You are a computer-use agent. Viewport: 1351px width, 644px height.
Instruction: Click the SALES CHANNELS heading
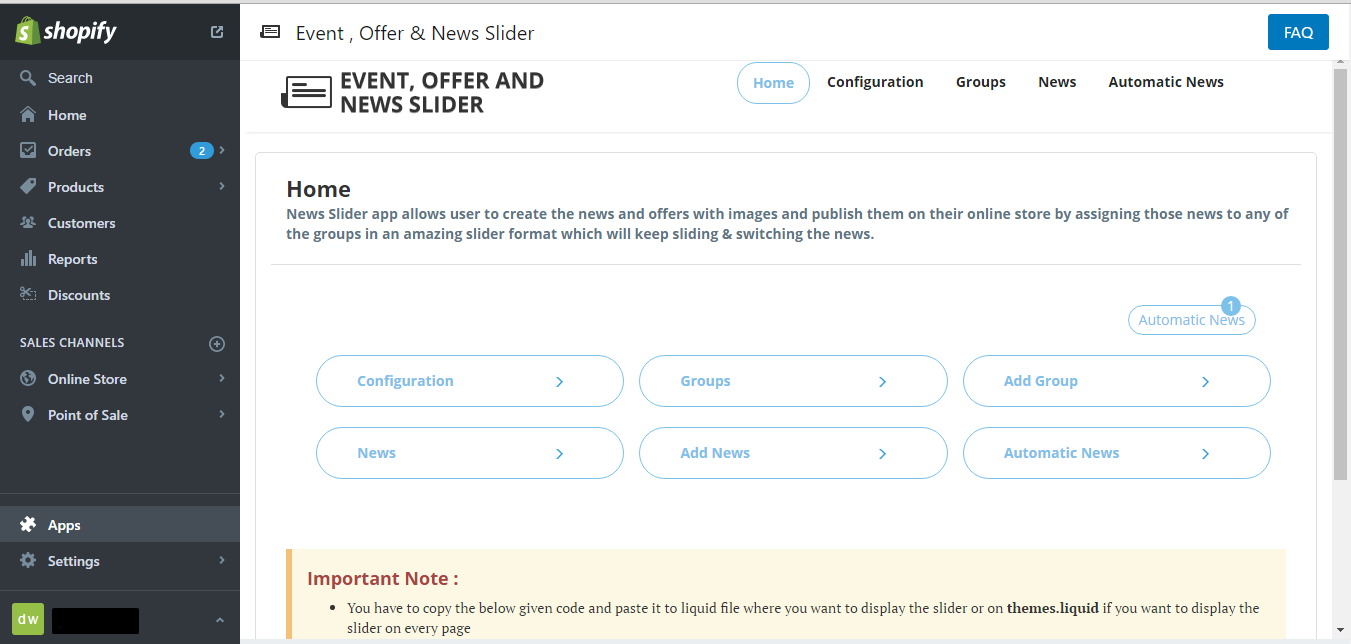(x=72, y=343)
